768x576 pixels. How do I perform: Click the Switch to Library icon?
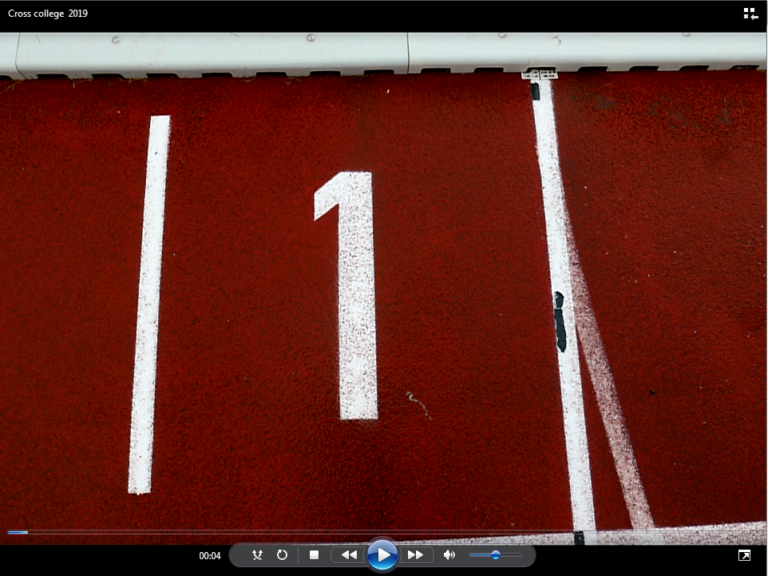(x=750, y=14)
